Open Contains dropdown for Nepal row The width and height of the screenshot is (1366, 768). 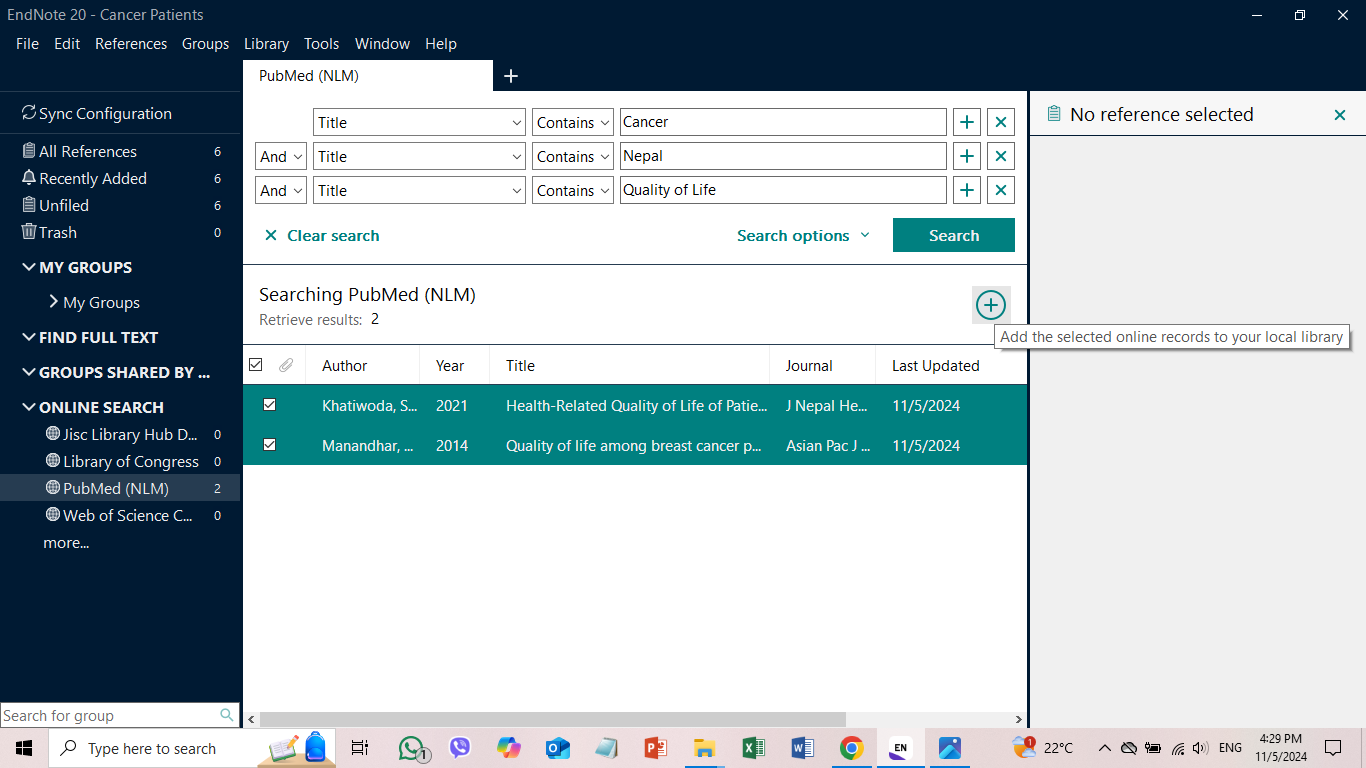tap(572, 156)
